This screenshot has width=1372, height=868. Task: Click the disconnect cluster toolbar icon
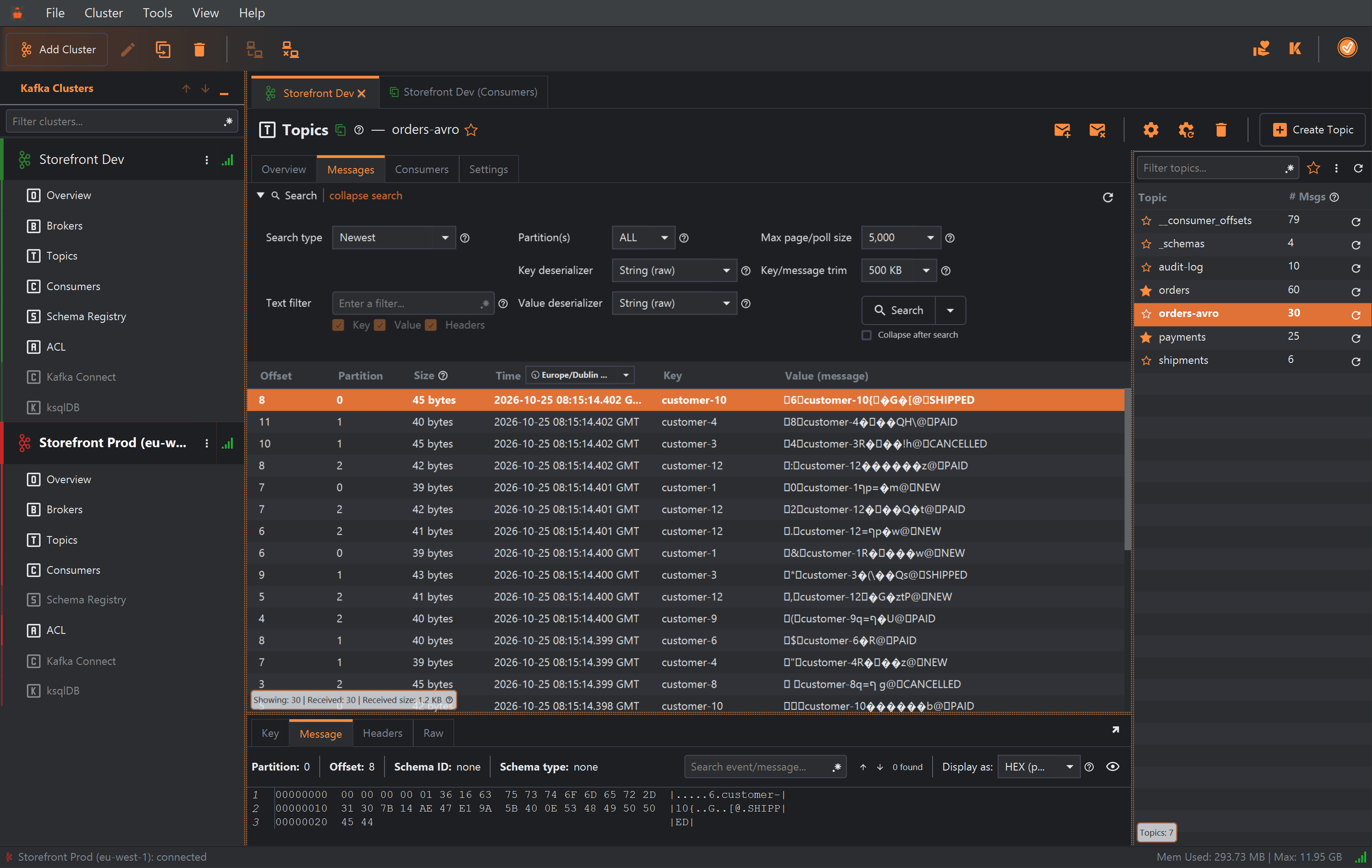coord(291,50)
